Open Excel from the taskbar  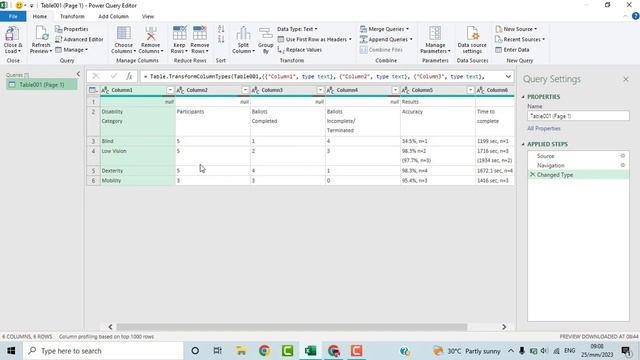311,351
